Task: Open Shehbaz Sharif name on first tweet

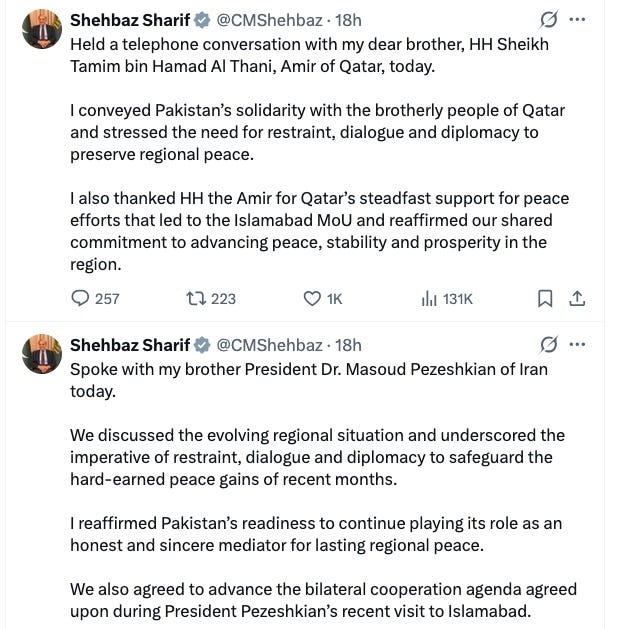Action: point(130,20)
